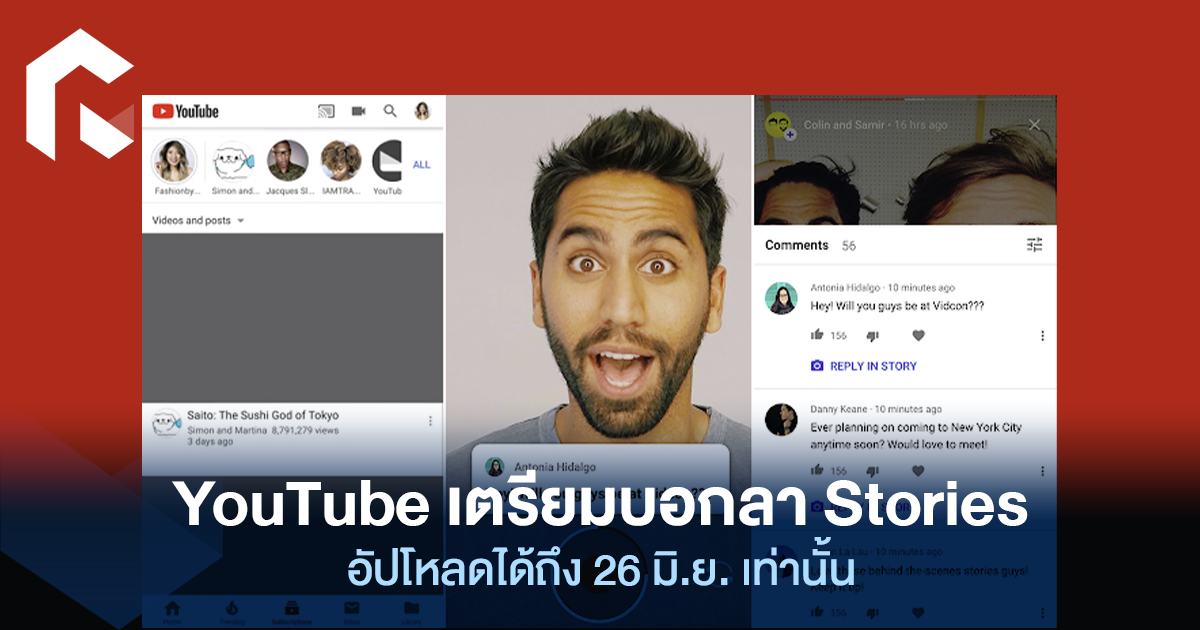Click the comments filter sliders icon

click(x=1035, y=245)
